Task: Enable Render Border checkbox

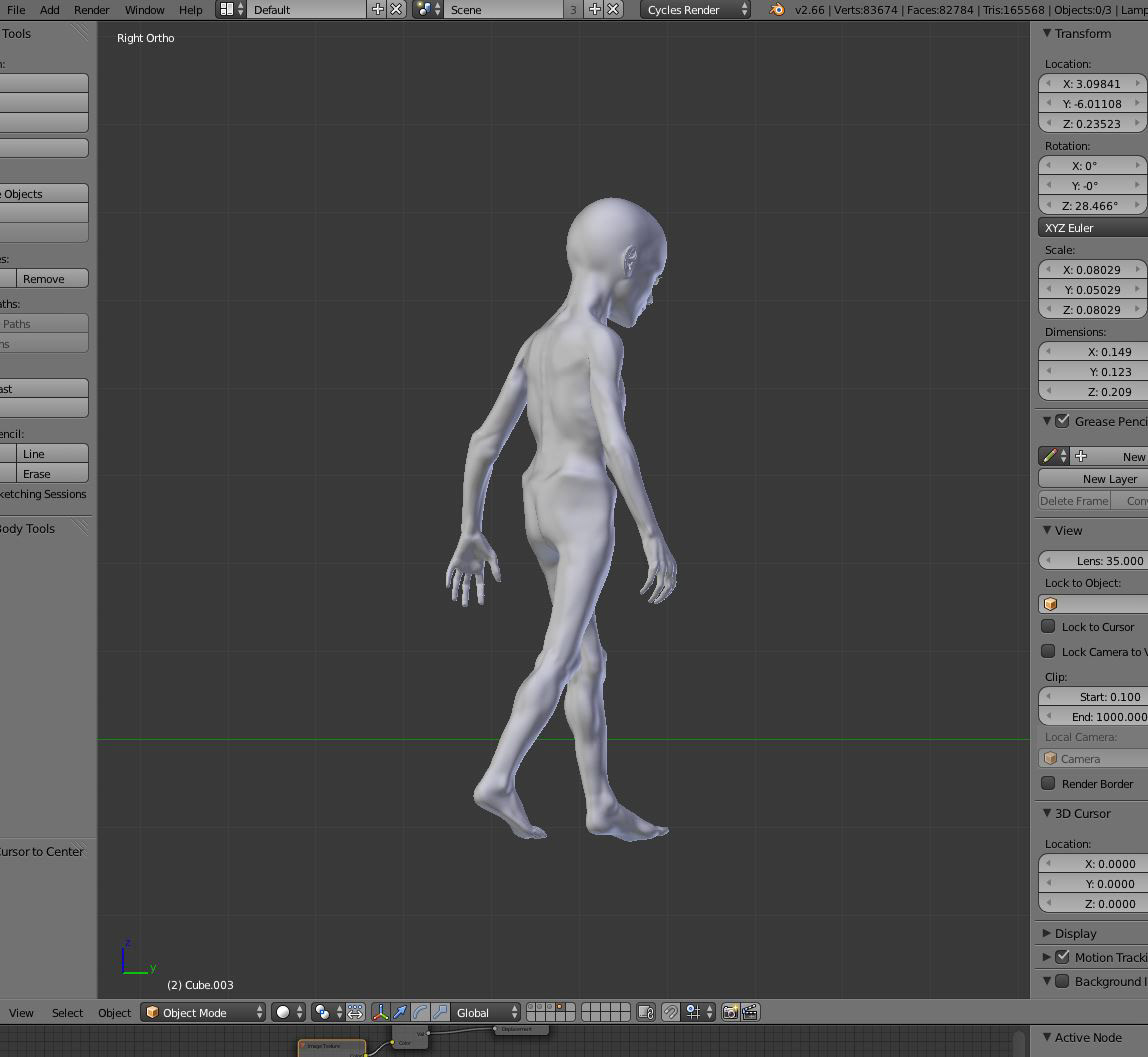Action: [1048, 783]
